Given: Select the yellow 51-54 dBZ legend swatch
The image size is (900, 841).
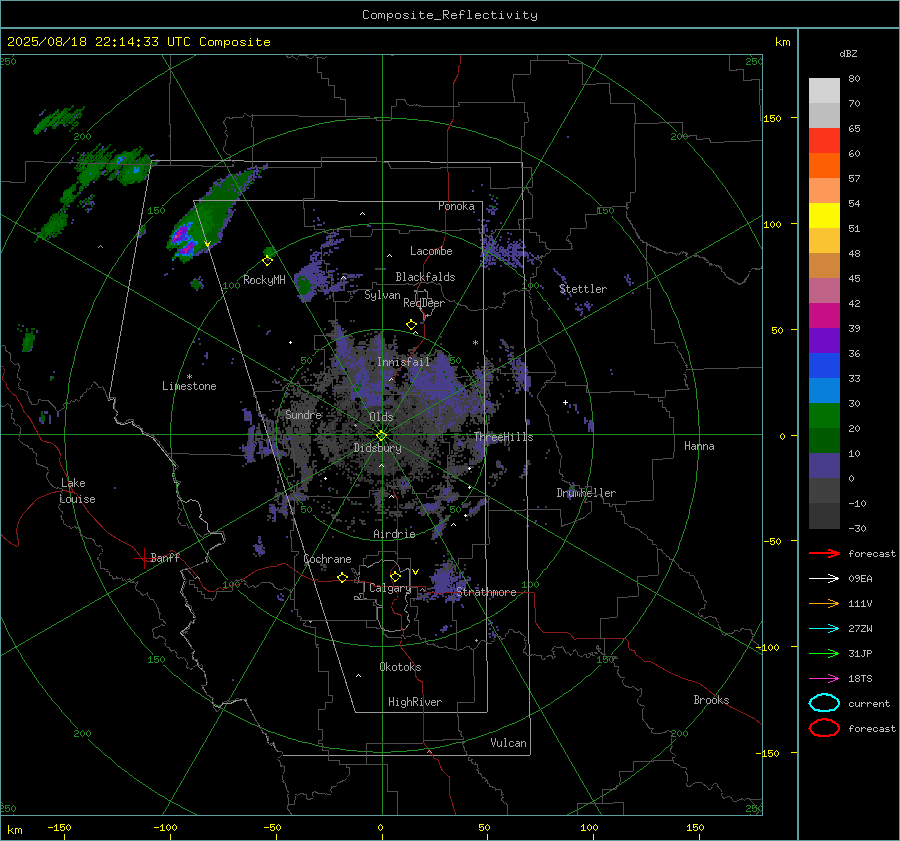Looking at the screenshot, I should coord(824,216).
